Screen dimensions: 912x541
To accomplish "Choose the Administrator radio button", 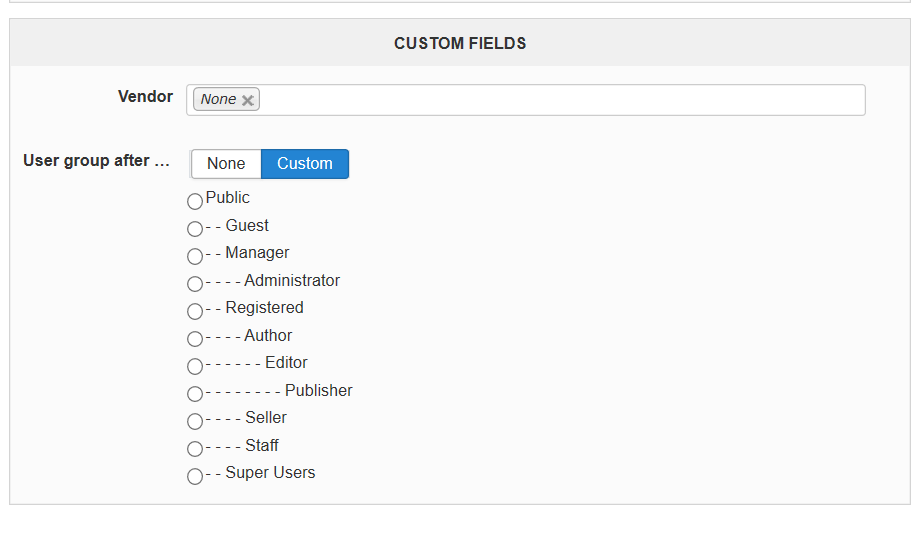I will (195, 284).
